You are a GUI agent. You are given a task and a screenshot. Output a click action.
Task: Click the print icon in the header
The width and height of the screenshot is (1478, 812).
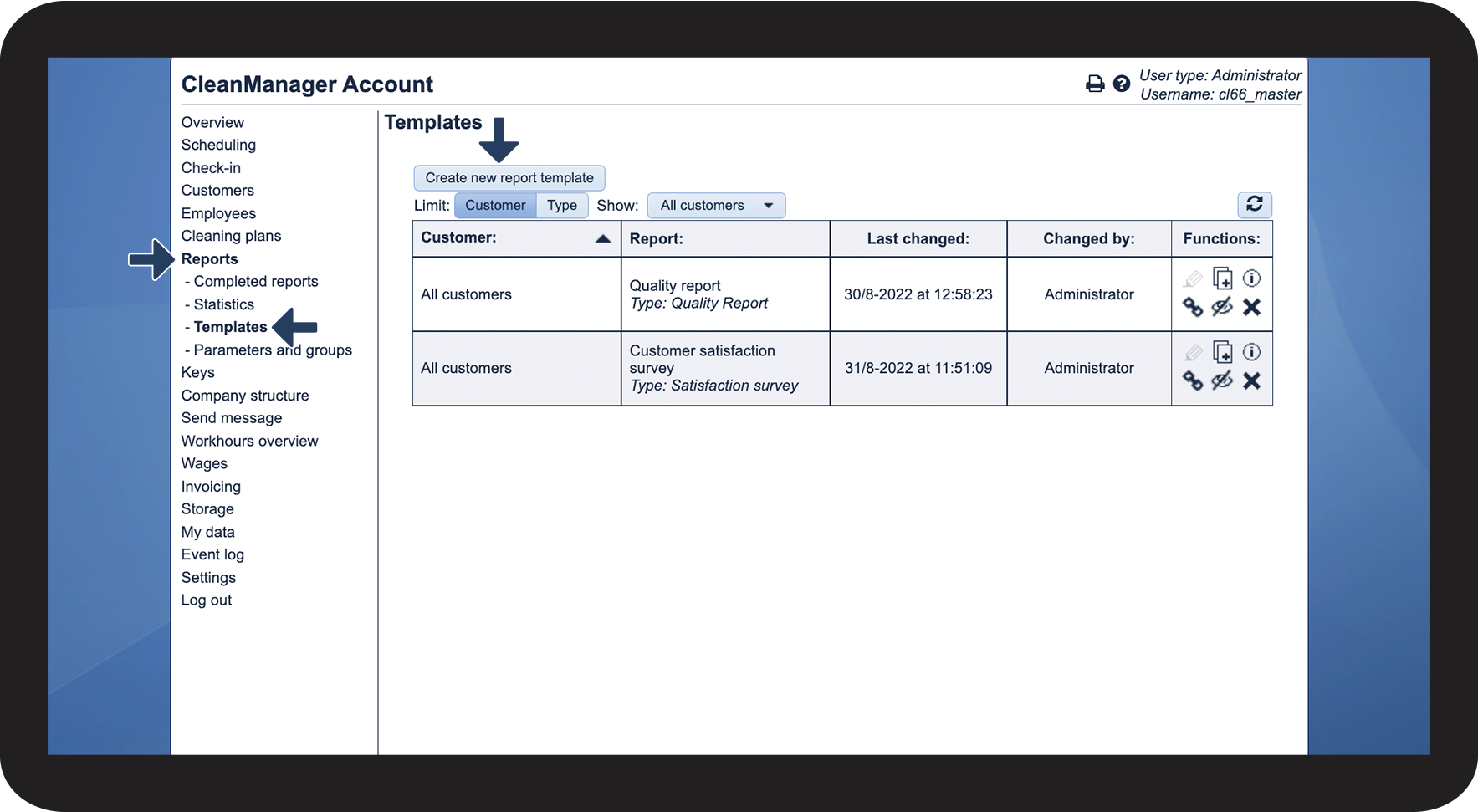[x=1095, y=84]
